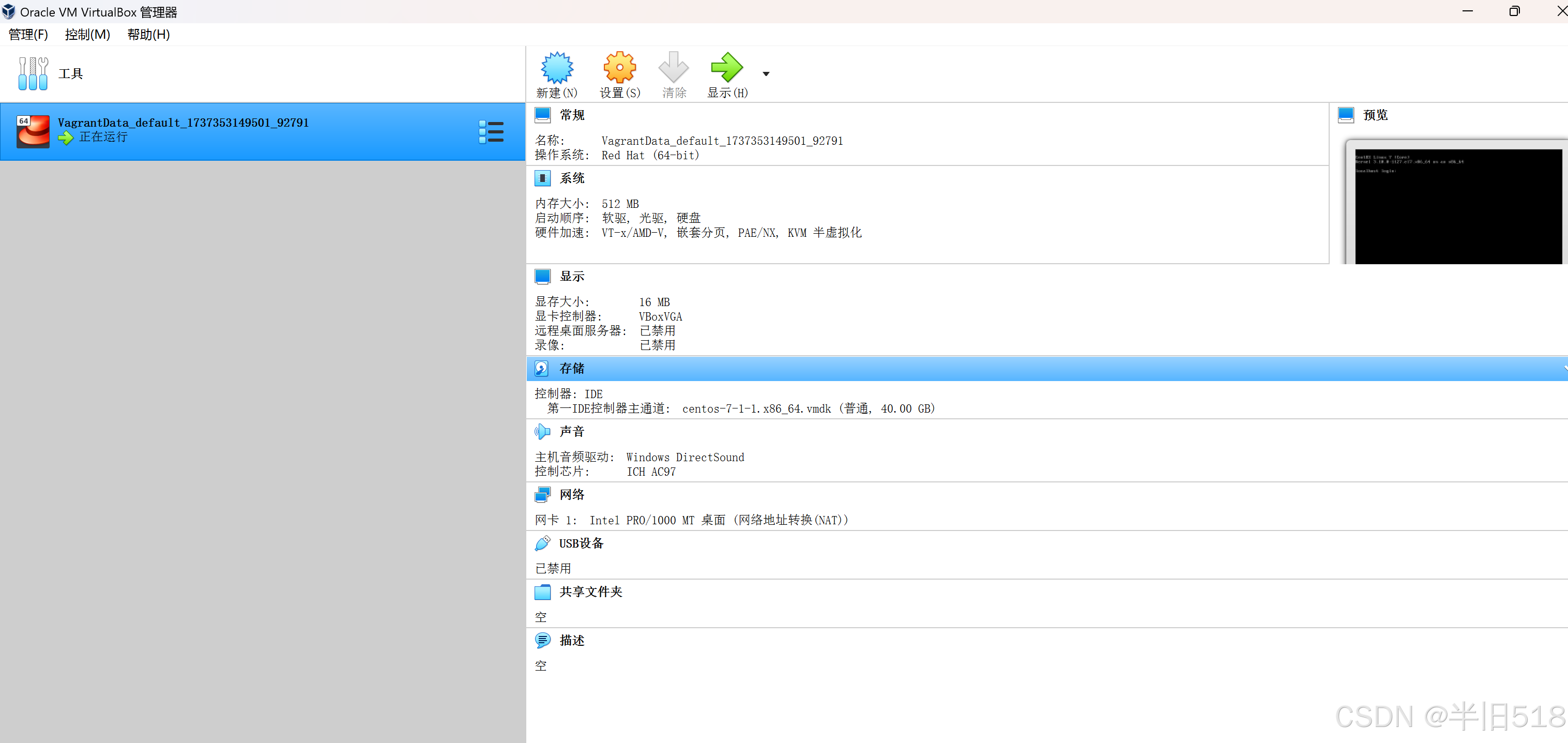Screen dimensions: 1568x743
Task: Open dropdown arrow next to Show button
Action: pyautogui.click(x=766, y=74)
